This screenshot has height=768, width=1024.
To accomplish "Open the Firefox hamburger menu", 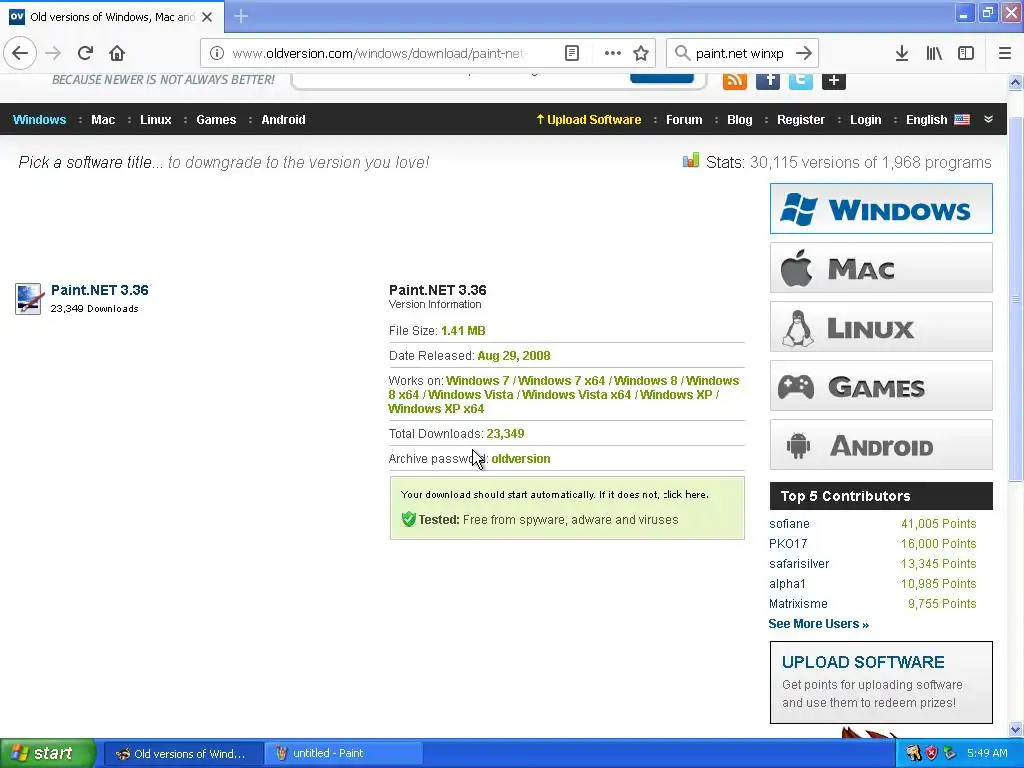I will point(1005,53).
